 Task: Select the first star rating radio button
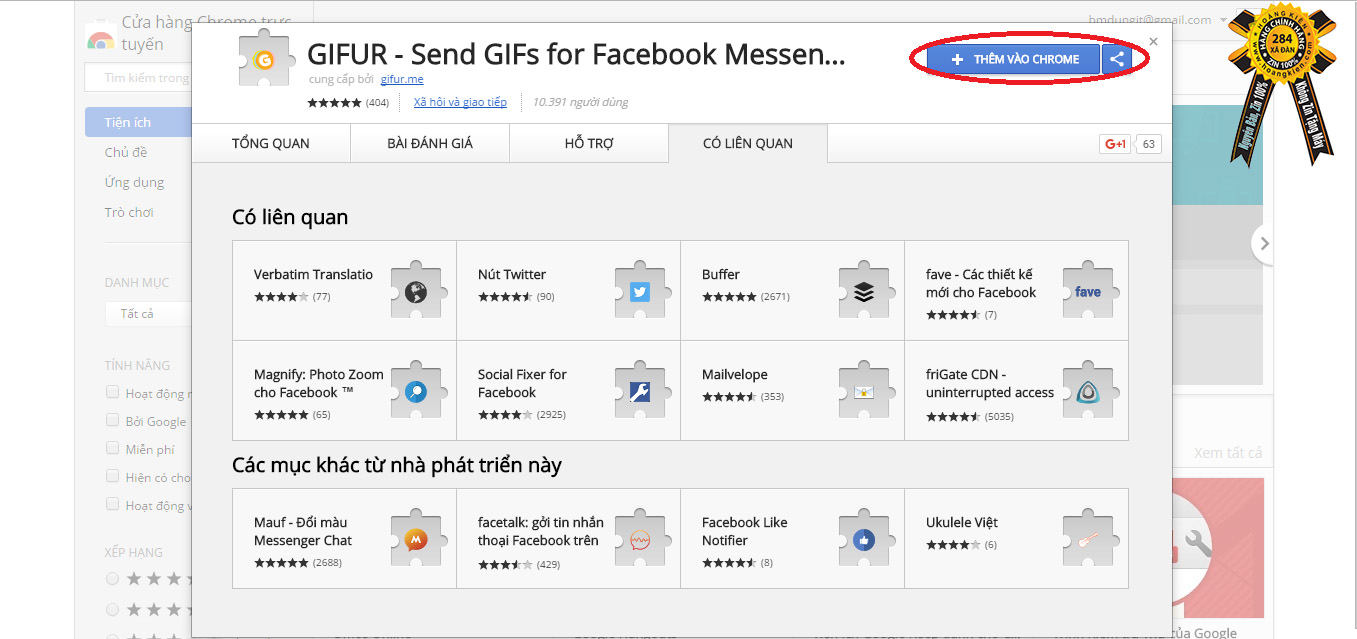coord(112,578)
